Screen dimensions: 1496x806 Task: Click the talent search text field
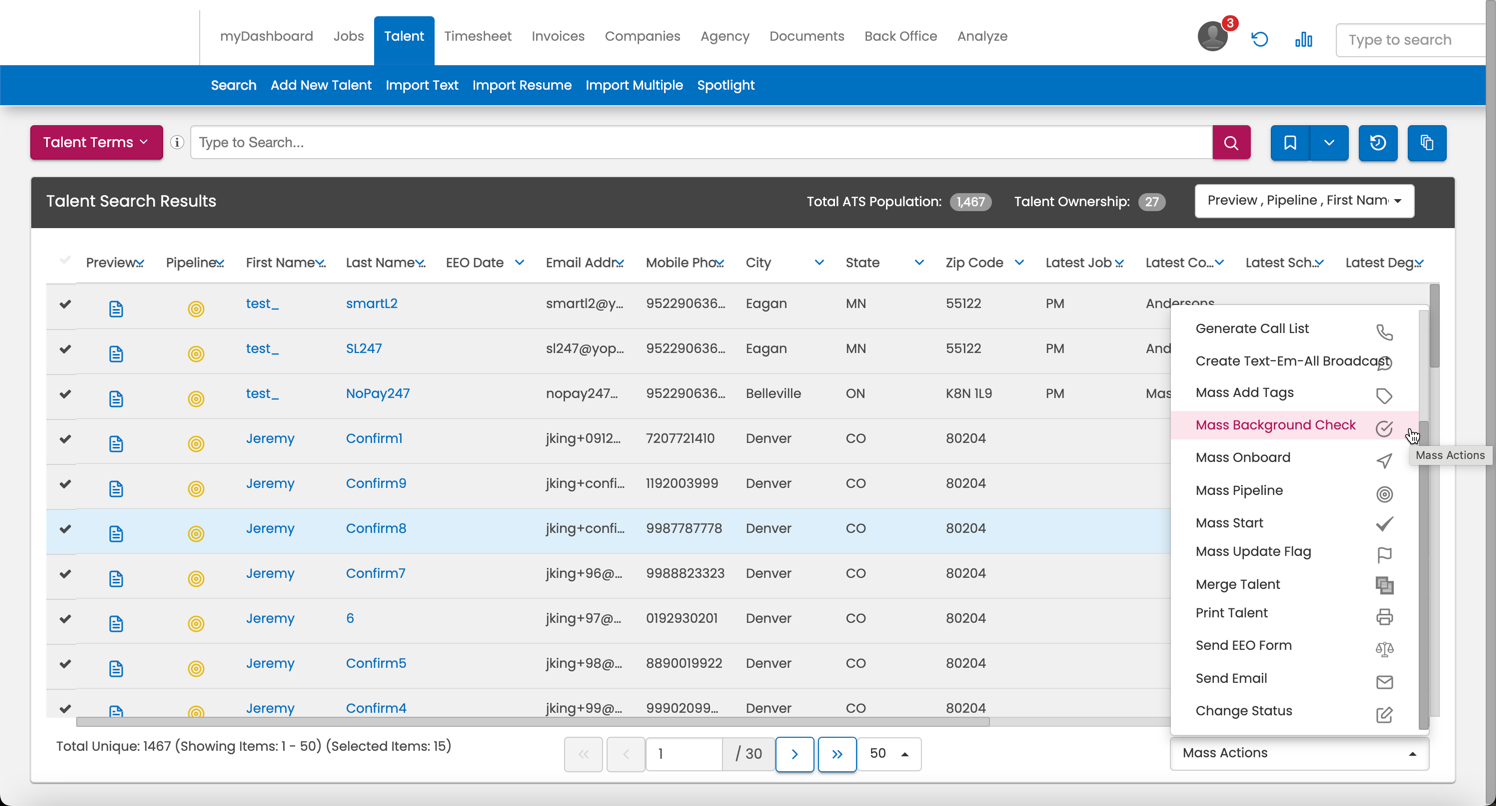[x=701, y=142]
